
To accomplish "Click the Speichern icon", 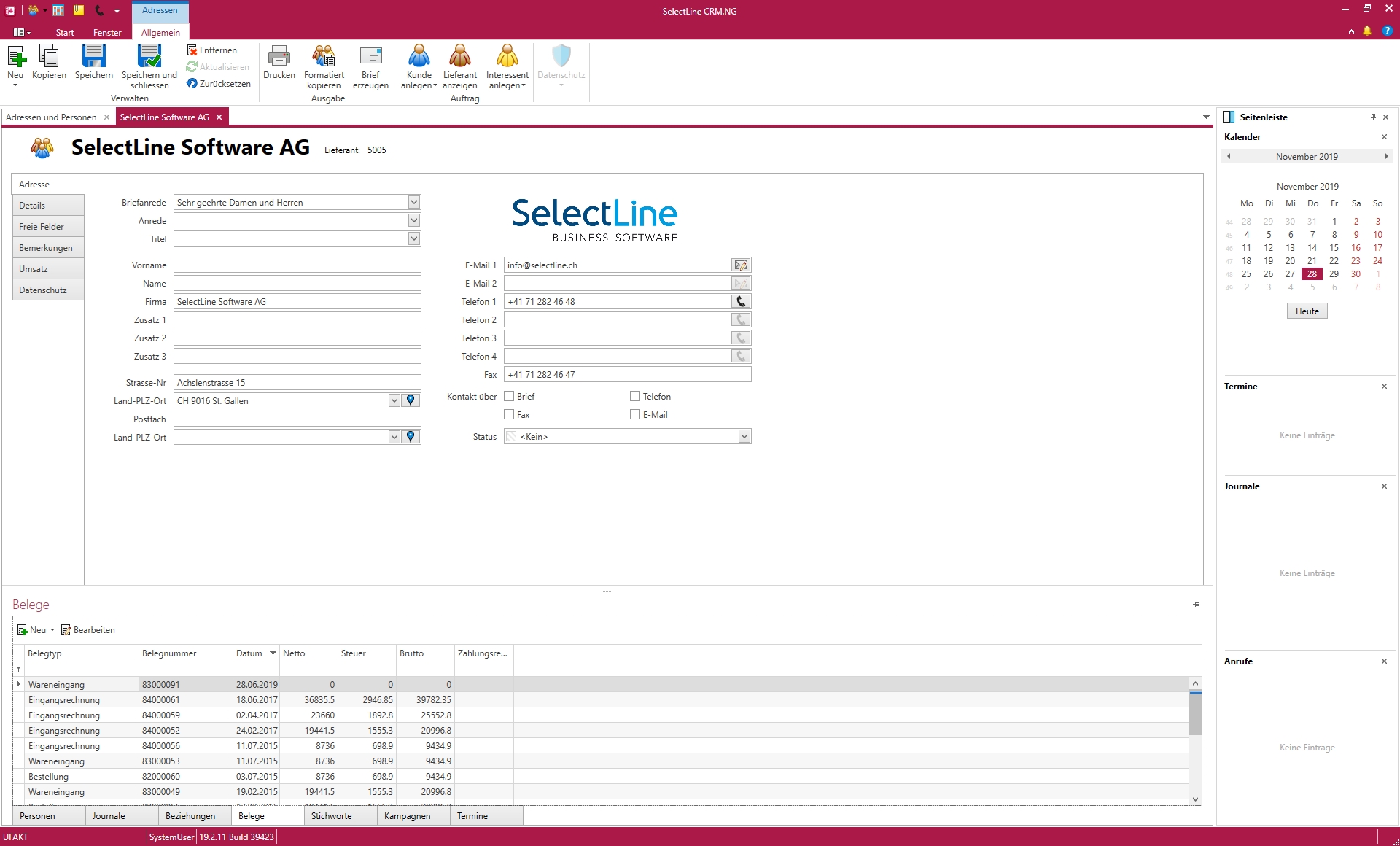I will (93, 64).
